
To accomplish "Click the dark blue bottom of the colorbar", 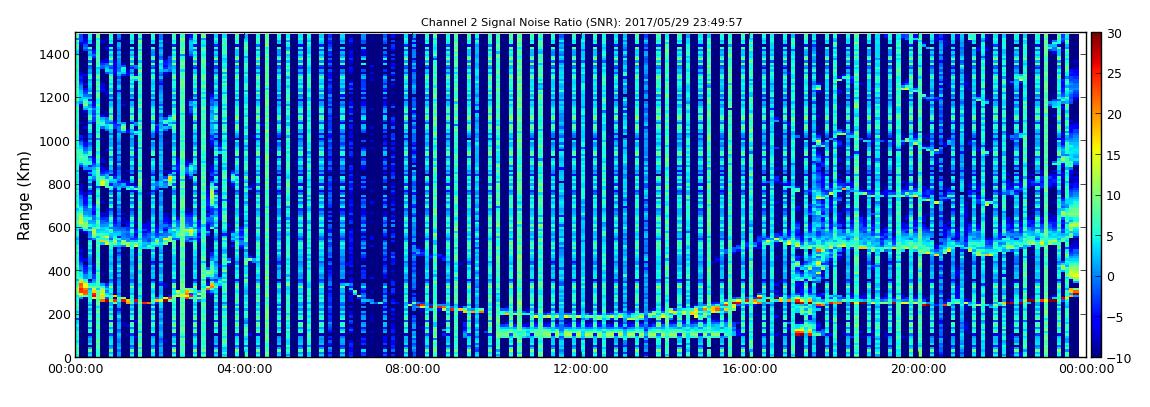I will point(1096,352).
